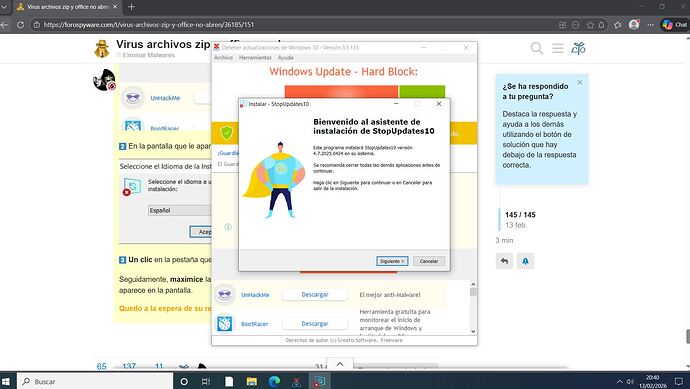Open the forum search magnifier icon
The height and width of the screenshot is (389, 690).
tap(536, 48)
